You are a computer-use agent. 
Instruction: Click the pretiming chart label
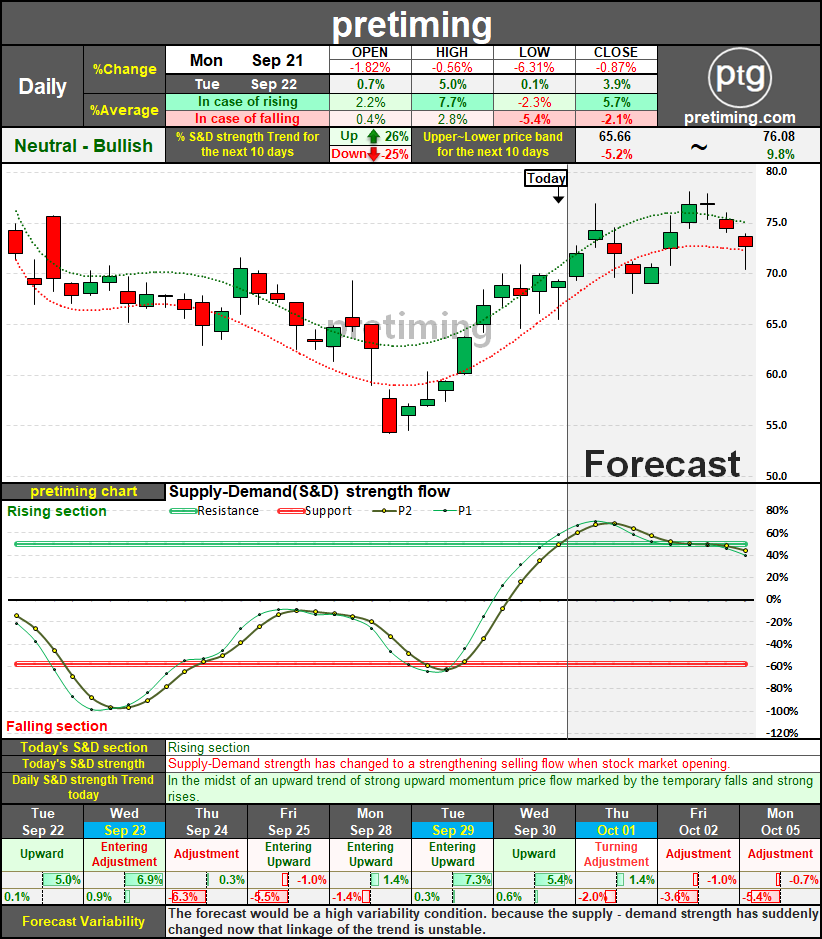point(83,492)
